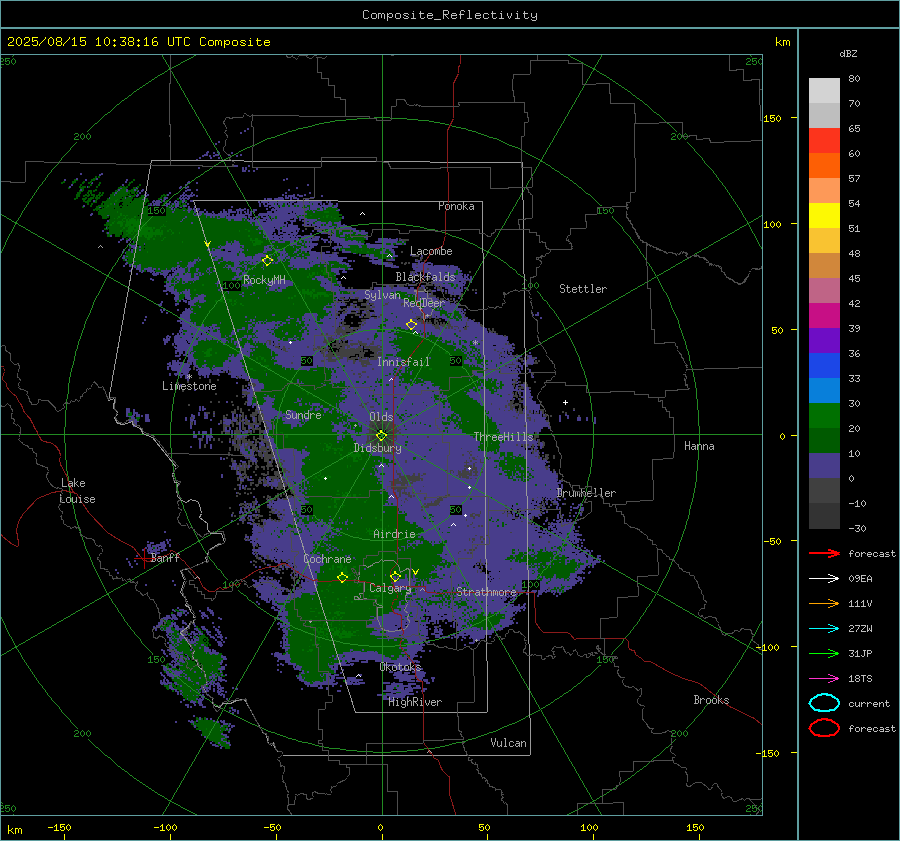Click the Innisfail city label
The width and height of the screenshot is (900, 841).
pos(403,362)
